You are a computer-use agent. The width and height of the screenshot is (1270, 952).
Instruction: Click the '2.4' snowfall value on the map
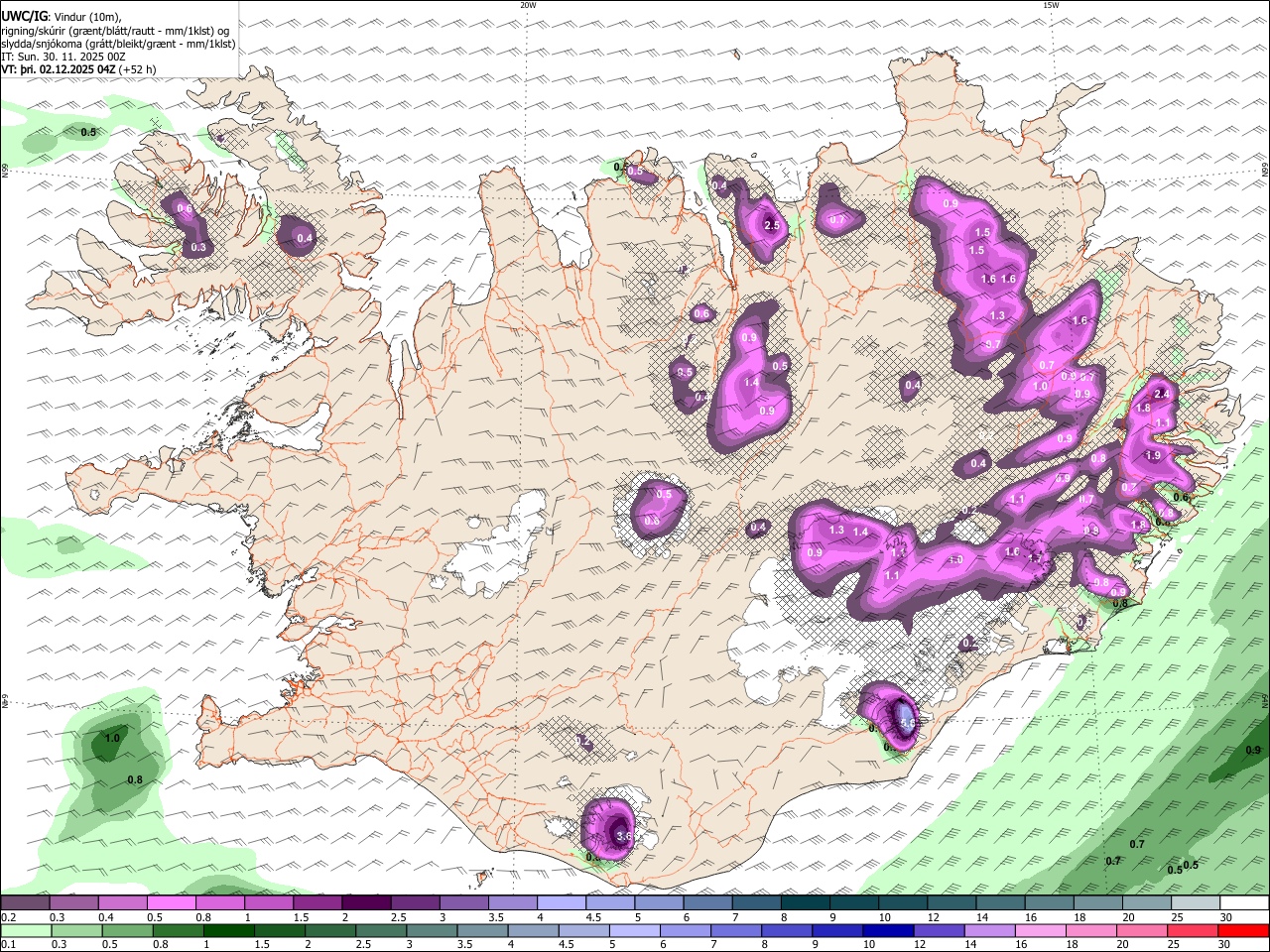click(1164, 394)
